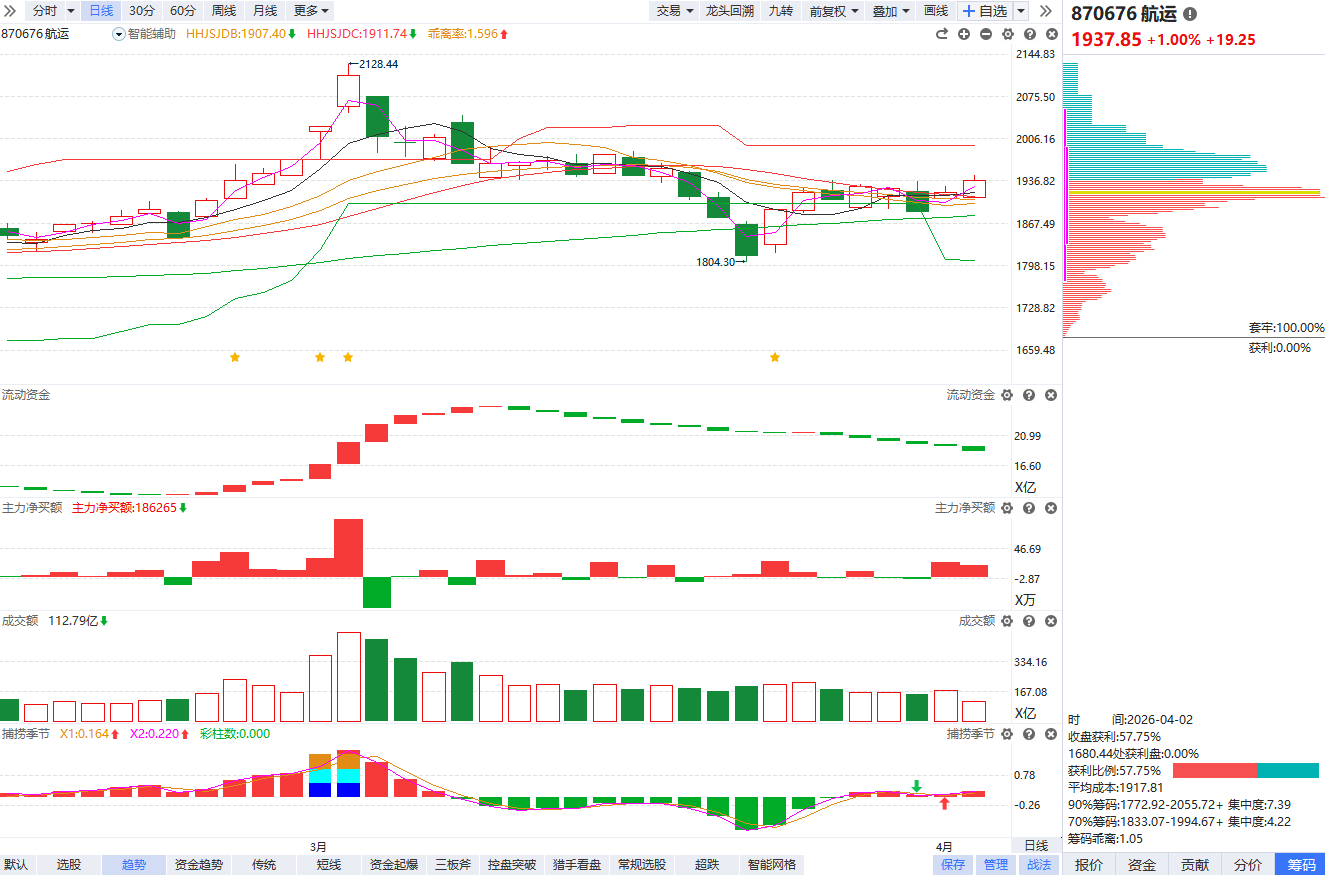1325x875 pixels.
Task: Open help icon for 主力净买额 panel
Action: coord(1029,509)
